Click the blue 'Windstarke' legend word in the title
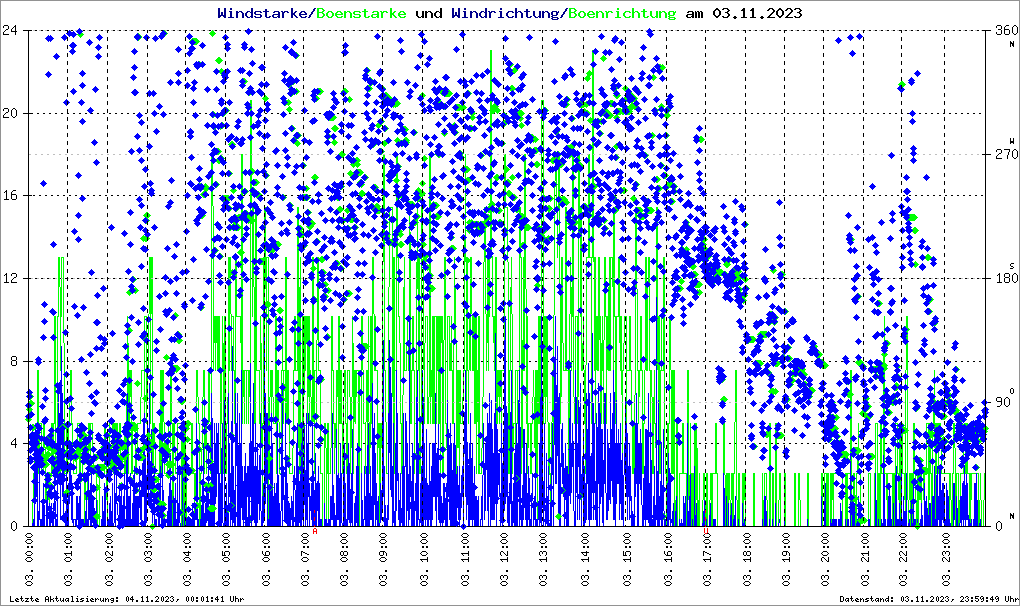The image size is (1020, 606). 264,13
